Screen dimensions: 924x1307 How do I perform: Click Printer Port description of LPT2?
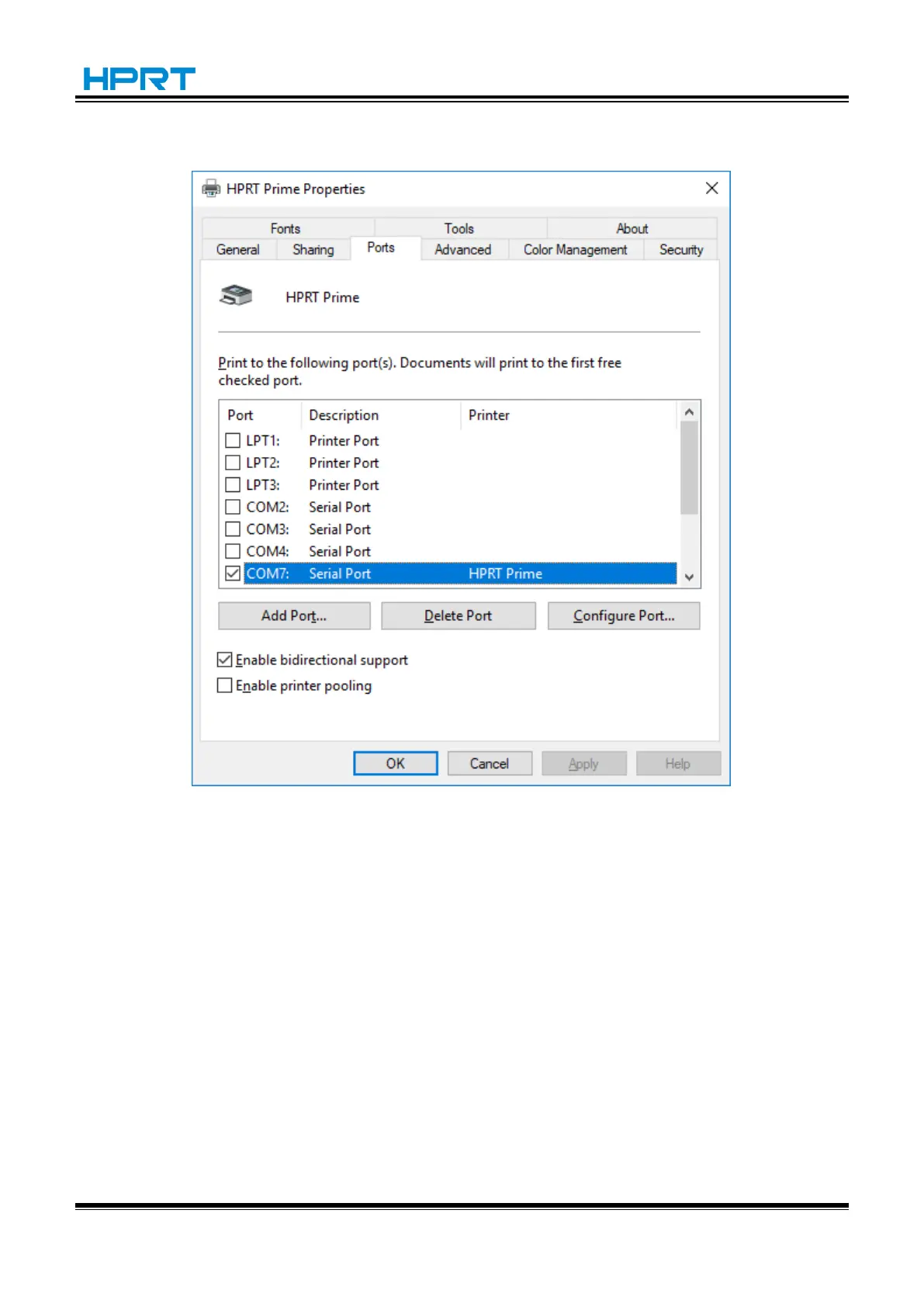344,463
